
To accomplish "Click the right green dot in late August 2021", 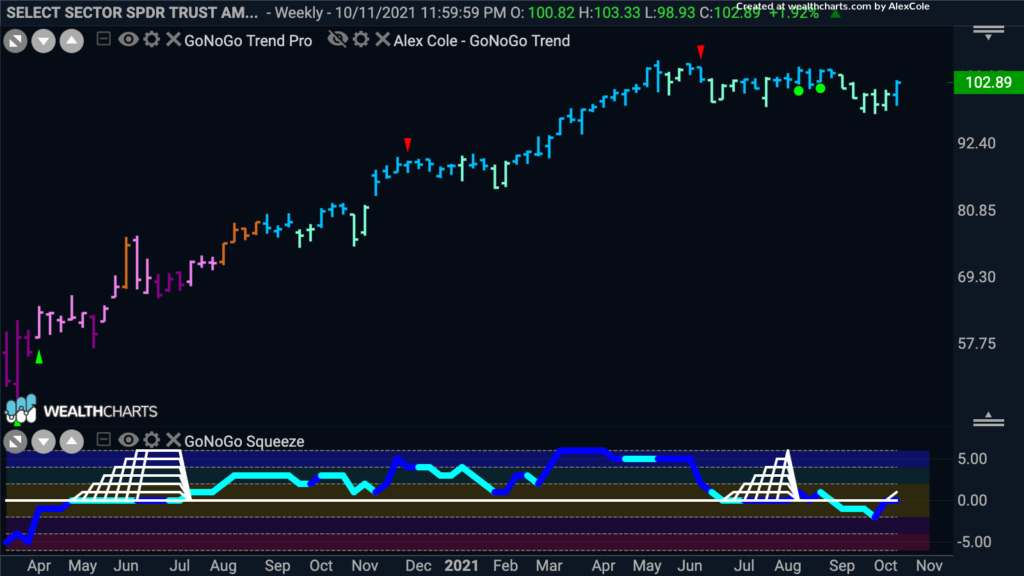I will pyautogui.click(x=820, y=88).
